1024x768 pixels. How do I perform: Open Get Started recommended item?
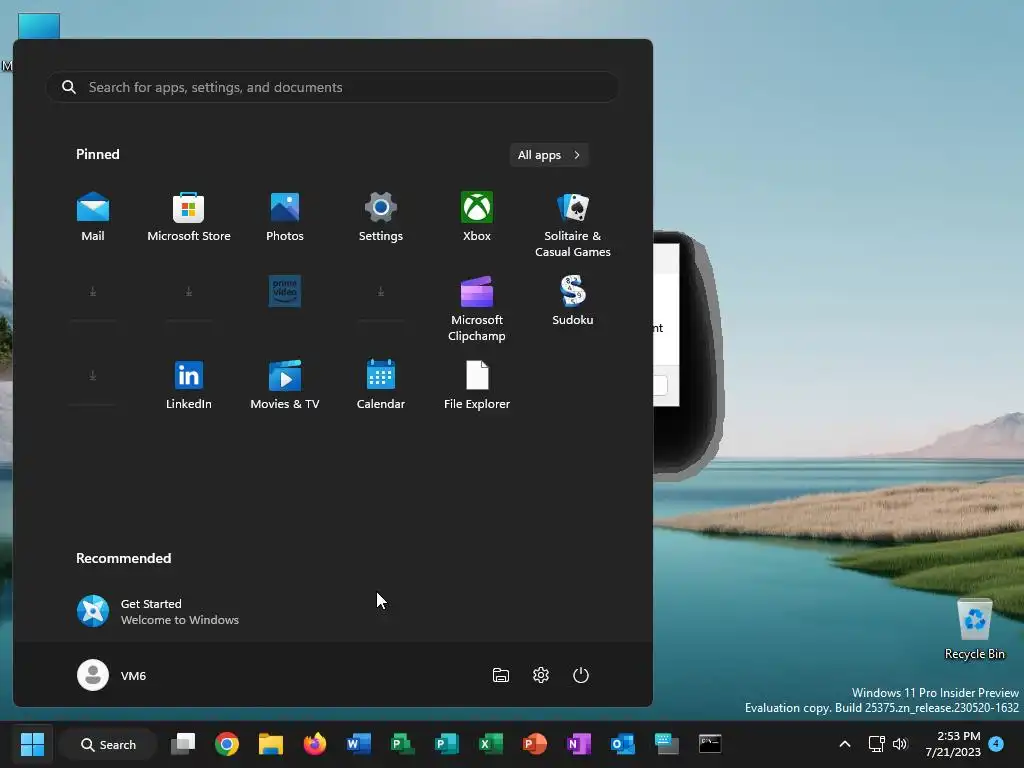[158, 611]
